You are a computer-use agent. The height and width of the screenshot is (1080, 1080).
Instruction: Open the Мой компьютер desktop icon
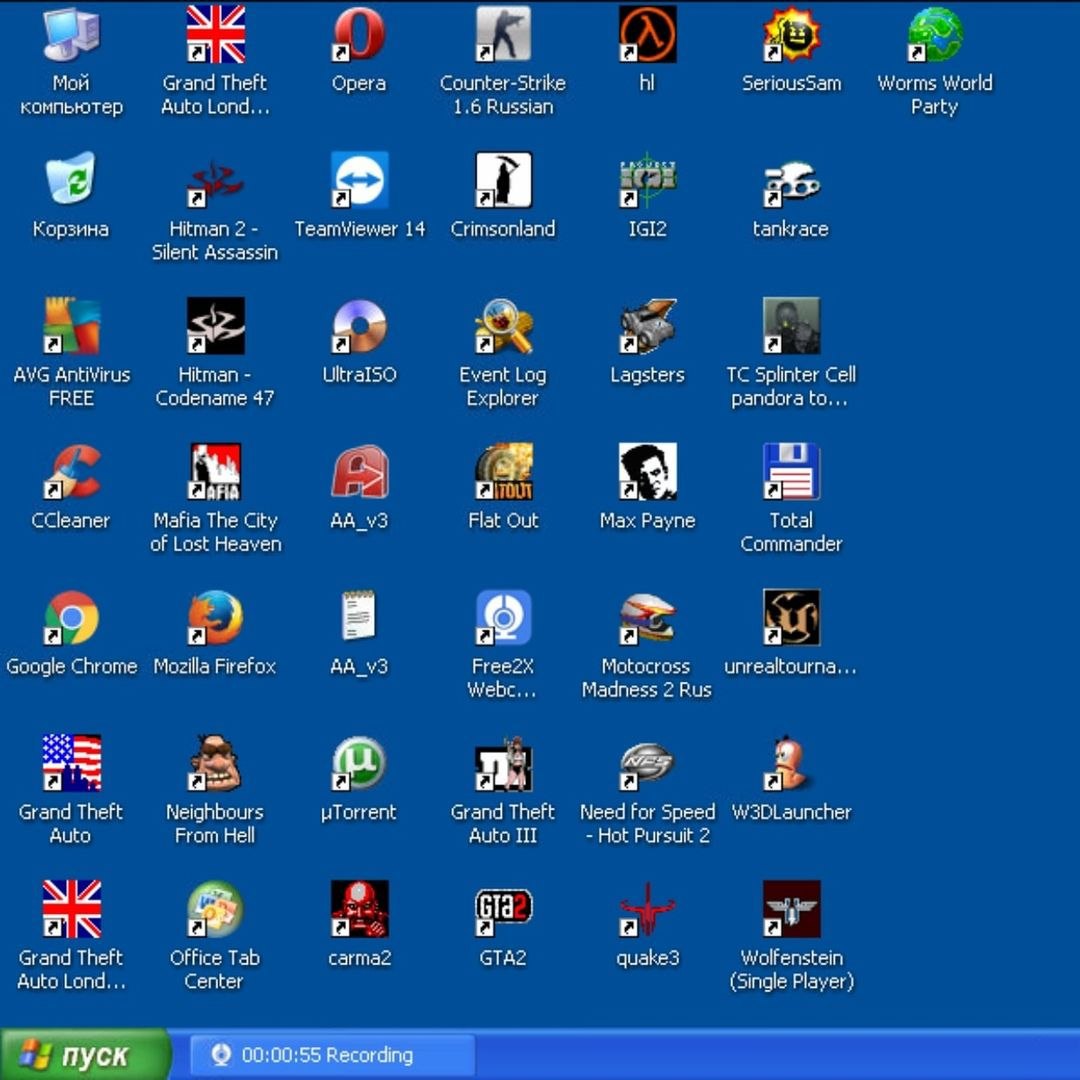(71, 34)
